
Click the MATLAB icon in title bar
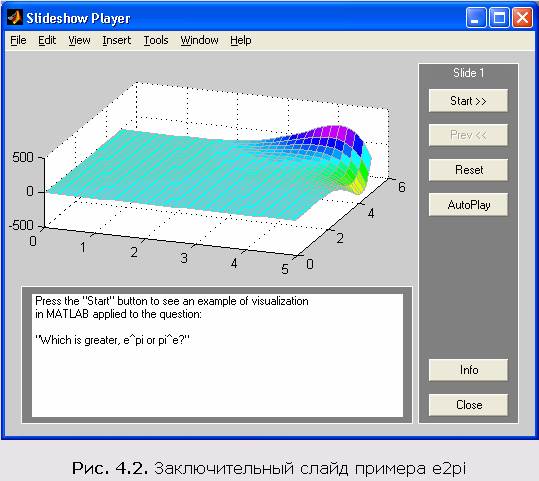[15, 17]
